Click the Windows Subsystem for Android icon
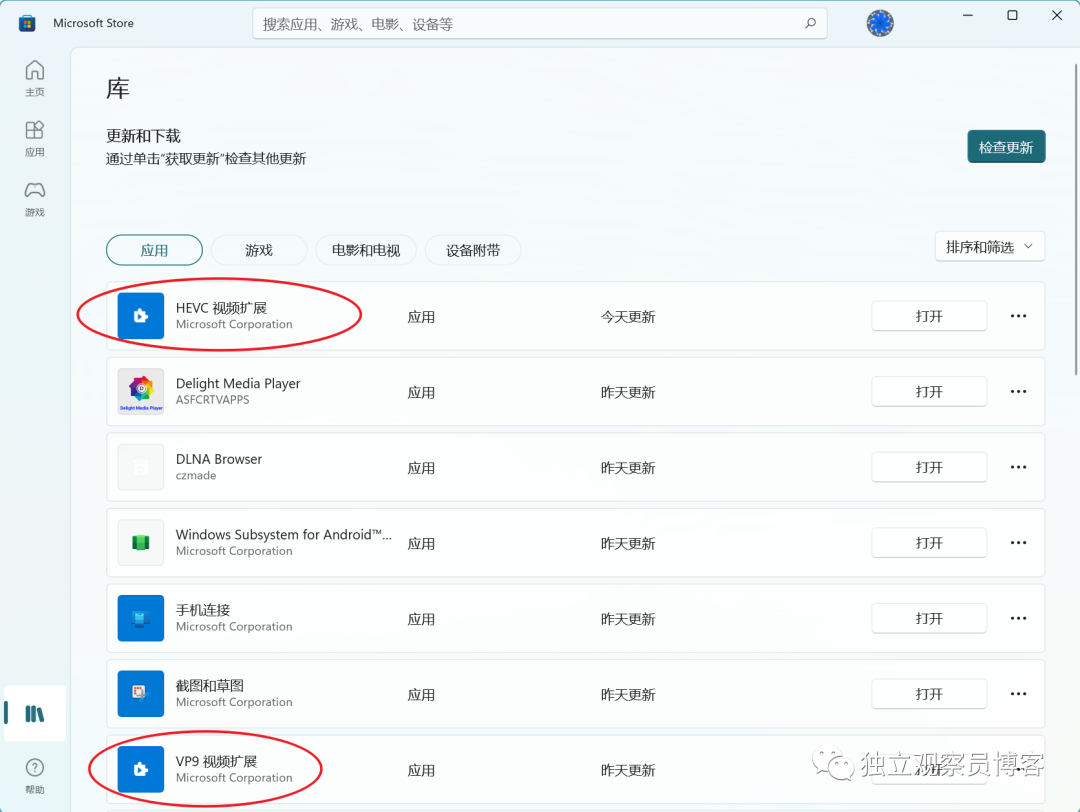Viewport: 1080px width, 812px height. (x=141, y=543)
